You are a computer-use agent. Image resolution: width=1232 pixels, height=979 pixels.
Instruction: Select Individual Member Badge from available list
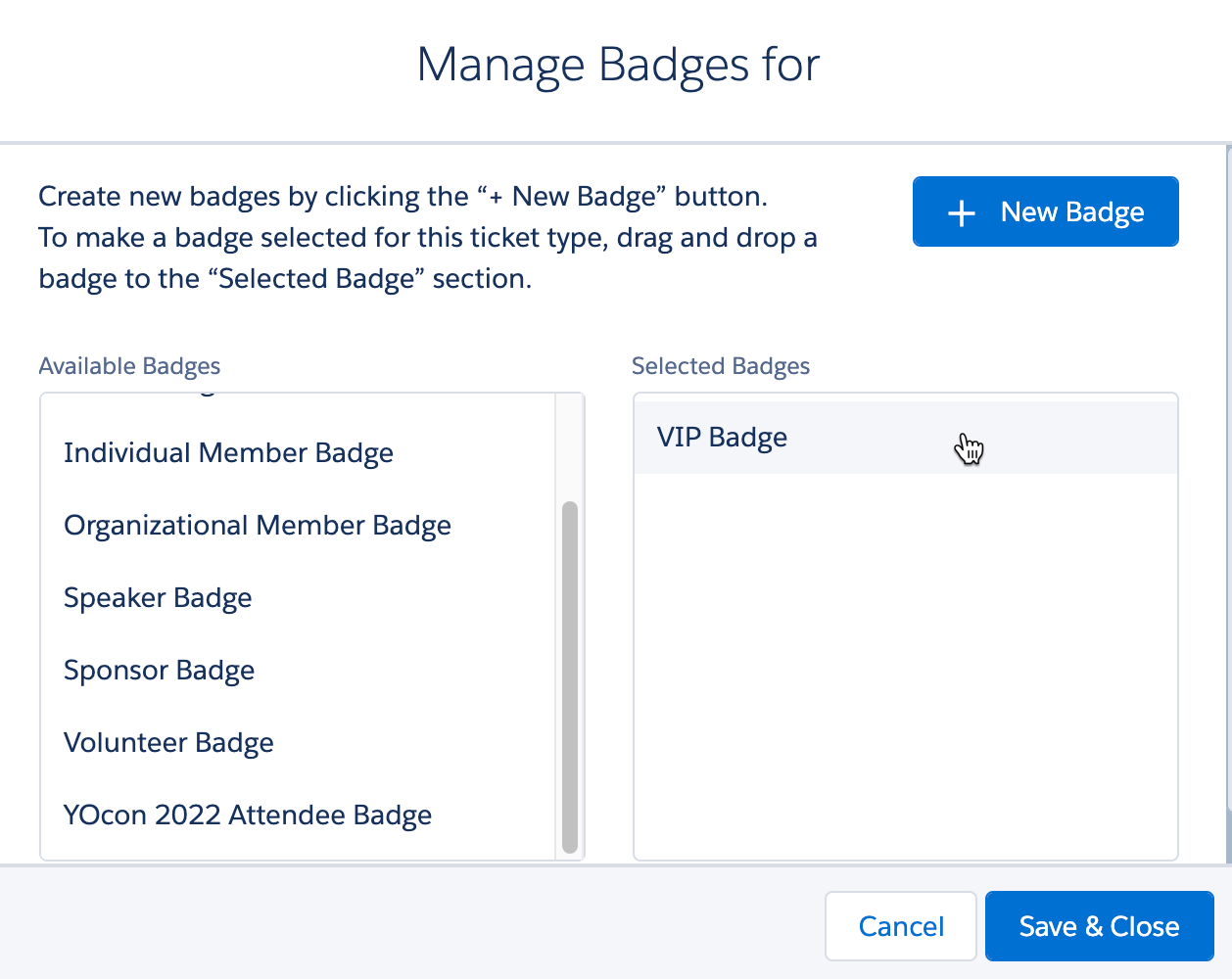click(x=228, y=452)
